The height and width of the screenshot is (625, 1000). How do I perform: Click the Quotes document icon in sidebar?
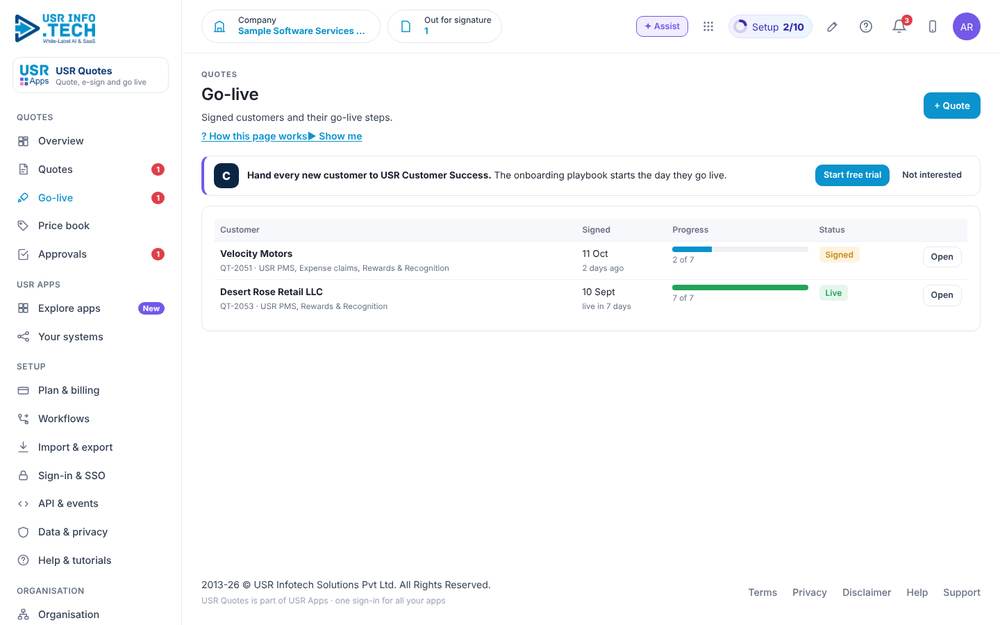pos(23,169)
